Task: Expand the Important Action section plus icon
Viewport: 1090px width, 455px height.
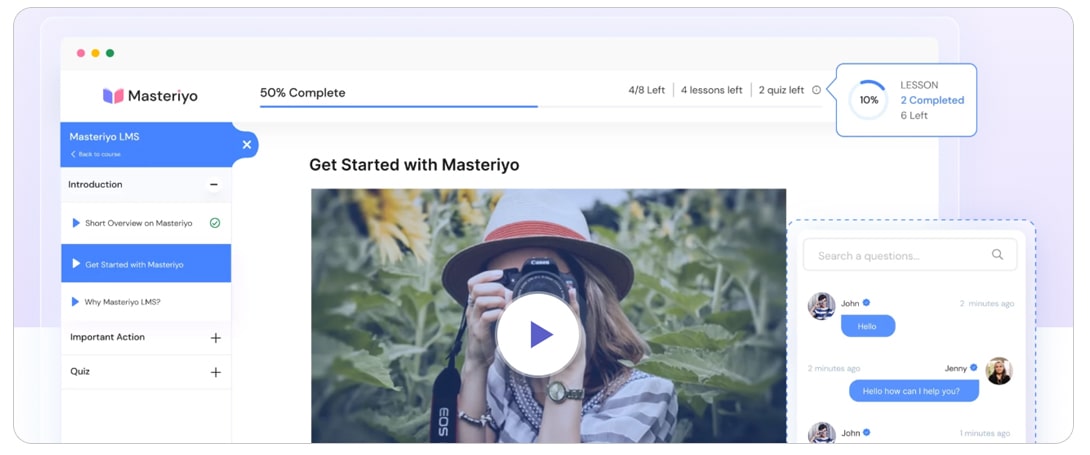Action: pyautogui.click(x=215, y=338)
